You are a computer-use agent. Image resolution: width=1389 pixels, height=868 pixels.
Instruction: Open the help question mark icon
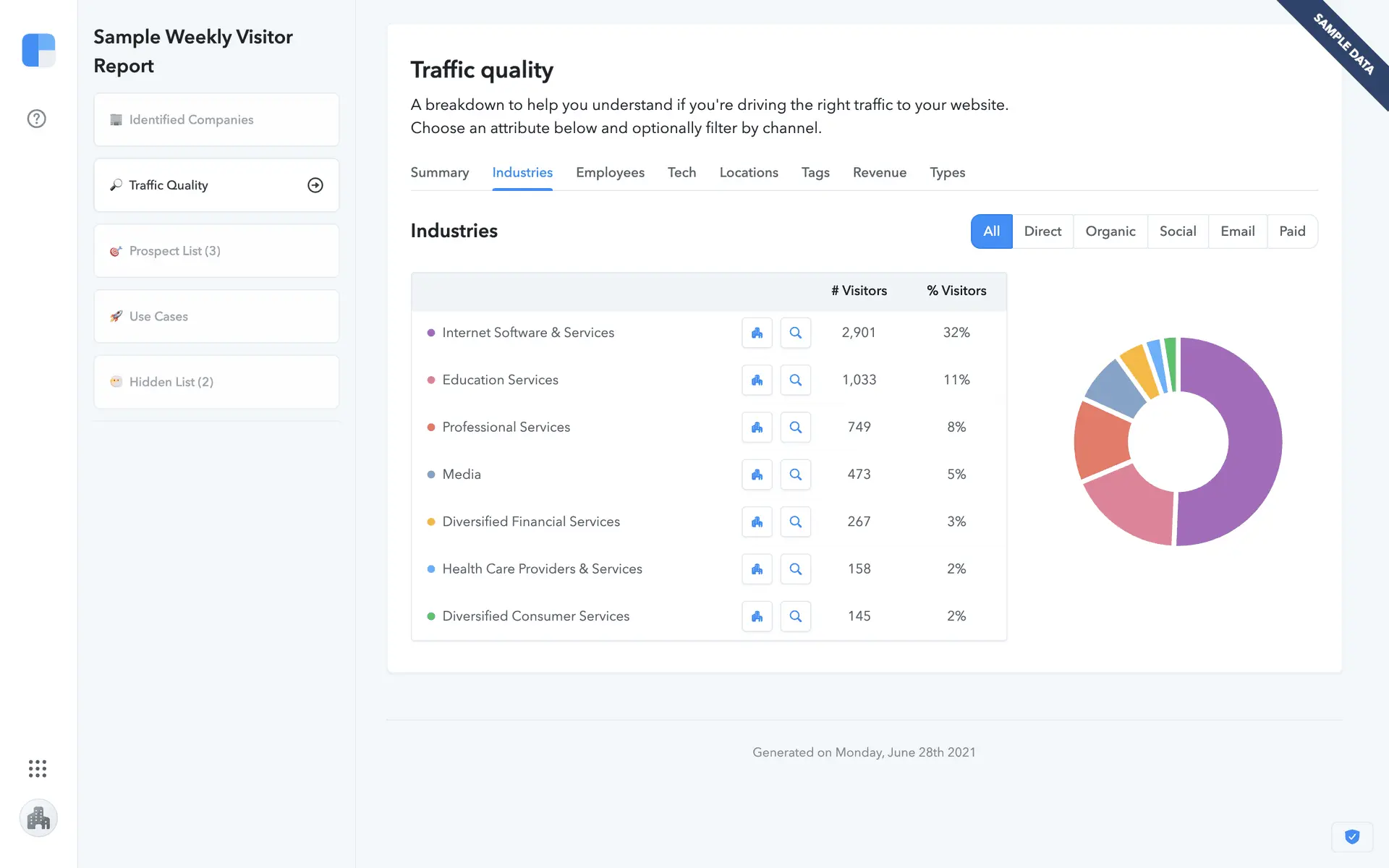(x=36, y=119)
